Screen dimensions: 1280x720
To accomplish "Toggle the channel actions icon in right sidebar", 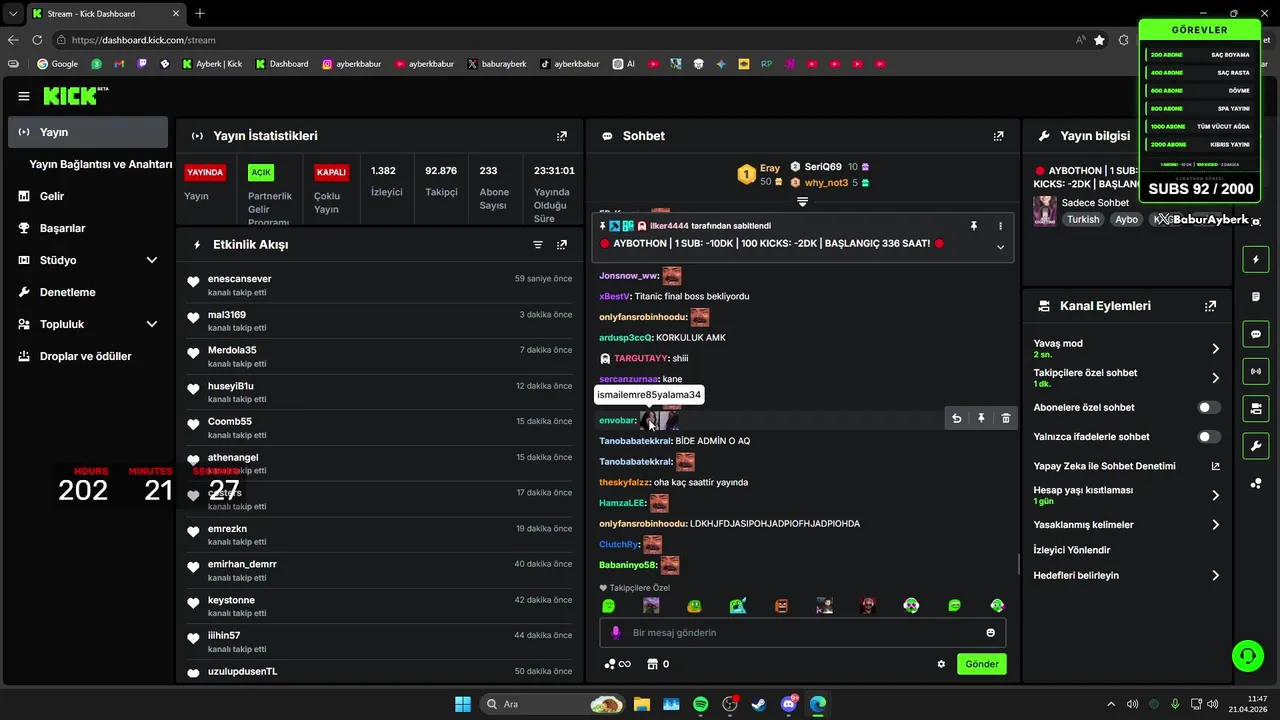I will click(1256, 408).
